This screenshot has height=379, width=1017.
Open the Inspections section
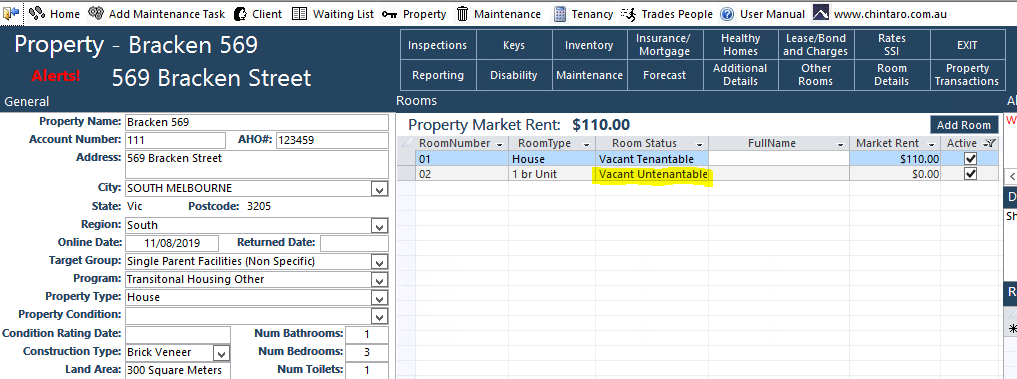point(438,45)
